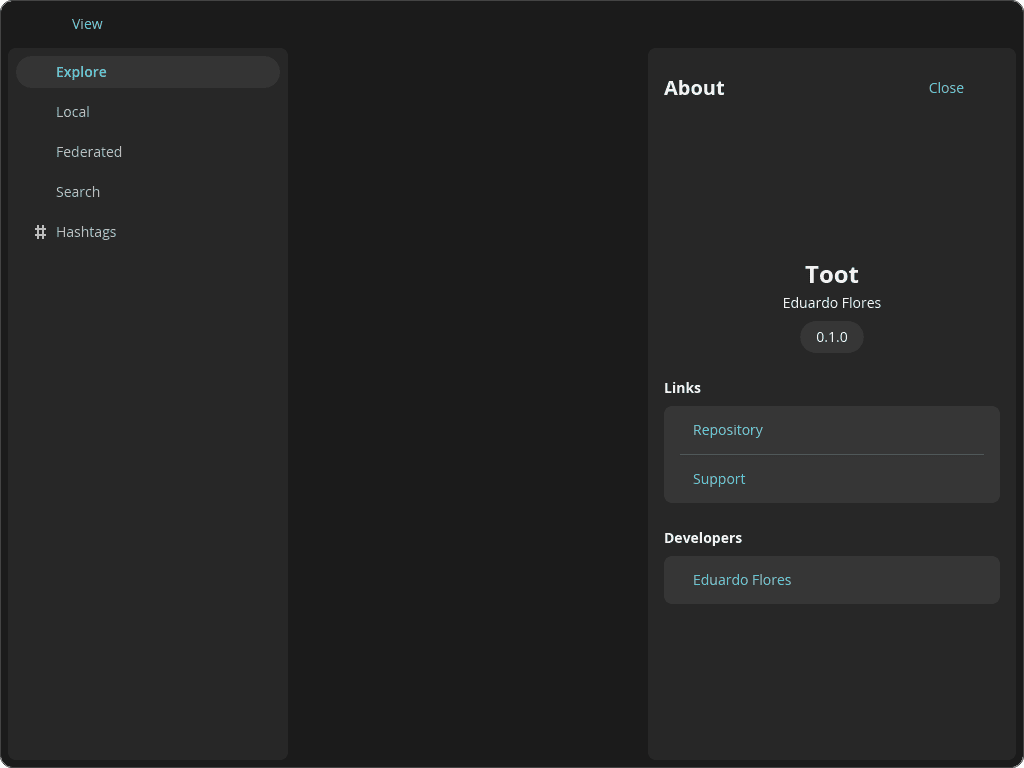The width and height of the screenshot is (1024, 768).
Task: Select Explore in the sidebar
Action: pos(148,72)
